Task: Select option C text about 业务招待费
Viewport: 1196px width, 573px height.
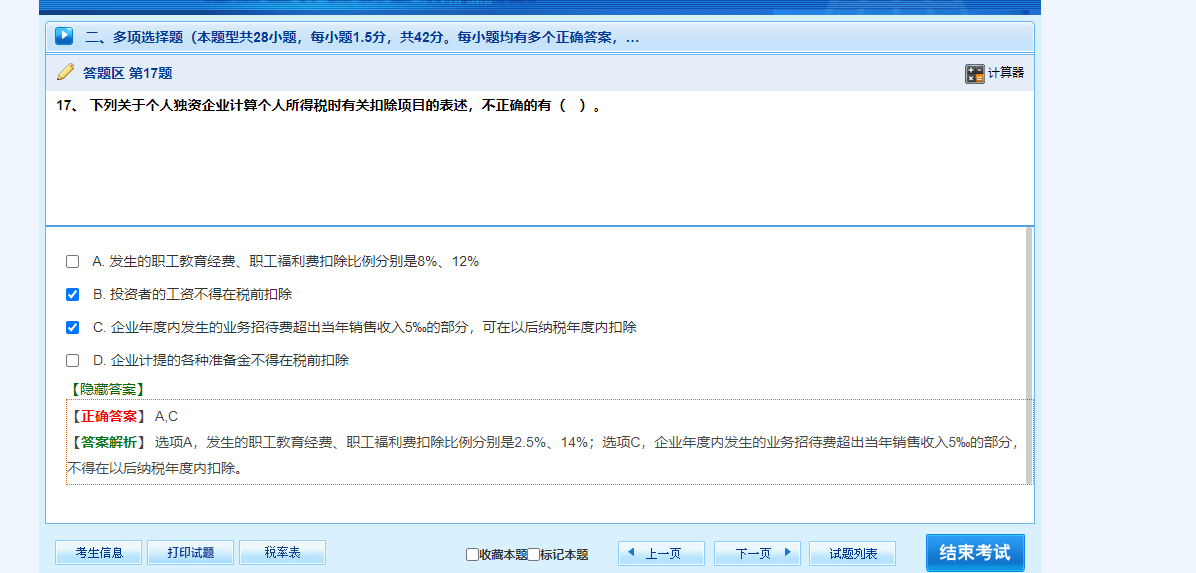Action: point(365,327)
